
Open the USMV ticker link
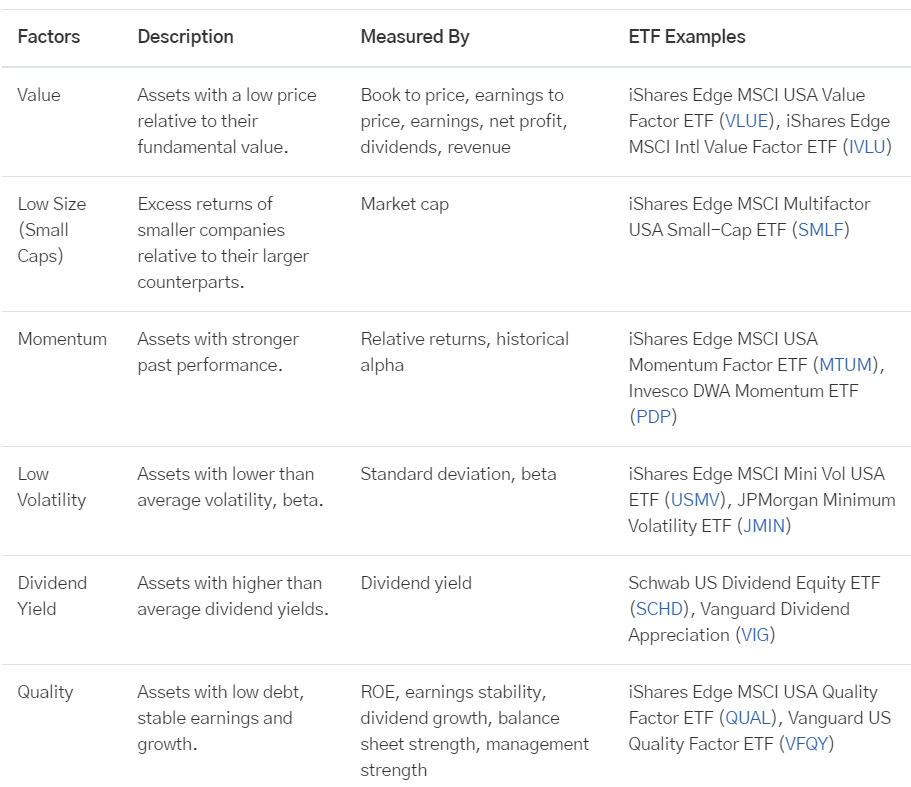tap(695, 500)
